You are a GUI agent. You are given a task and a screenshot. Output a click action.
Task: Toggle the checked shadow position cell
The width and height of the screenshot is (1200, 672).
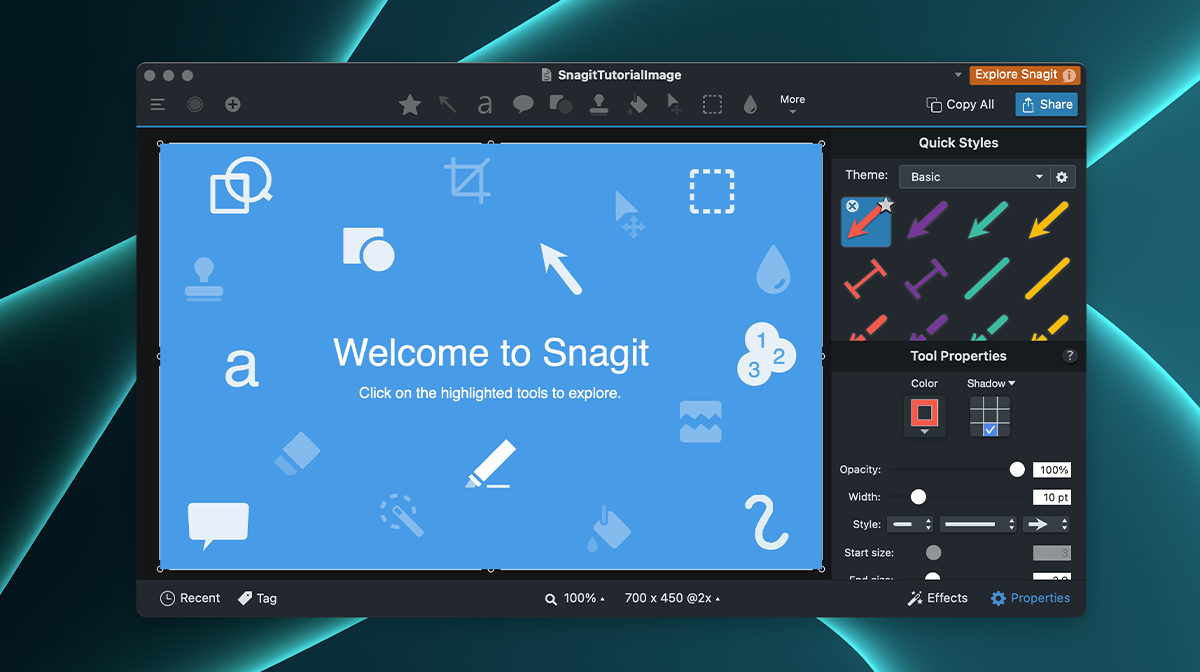pos(990,429)
